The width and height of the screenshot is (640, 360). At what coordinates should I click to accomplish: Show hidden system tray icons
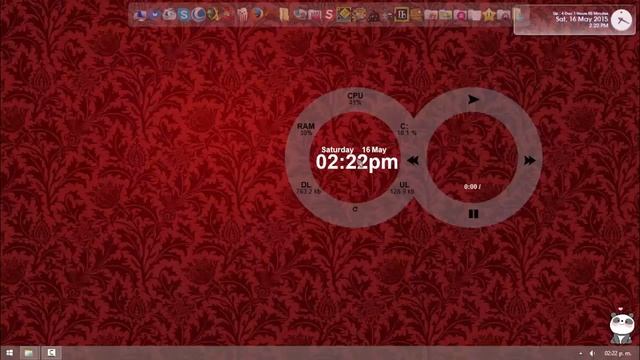pos(580,353)
